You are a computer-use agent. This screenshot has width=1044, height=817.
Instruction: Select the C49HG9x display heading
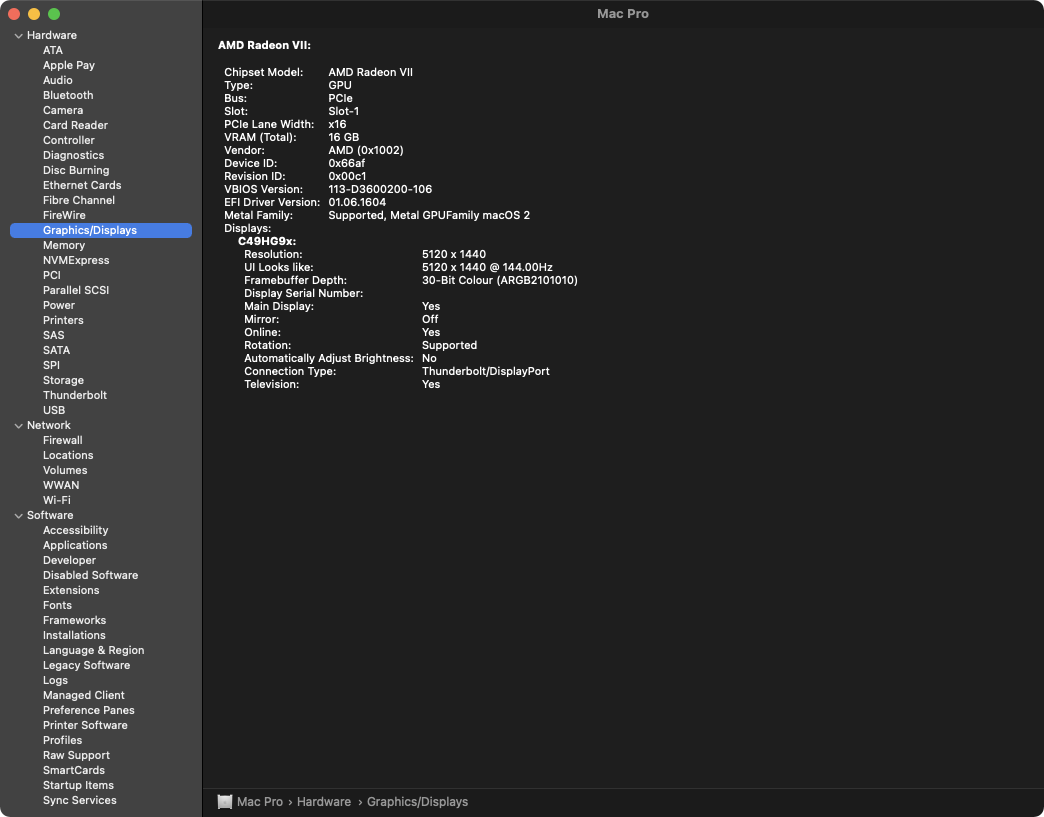pos(267,241)
